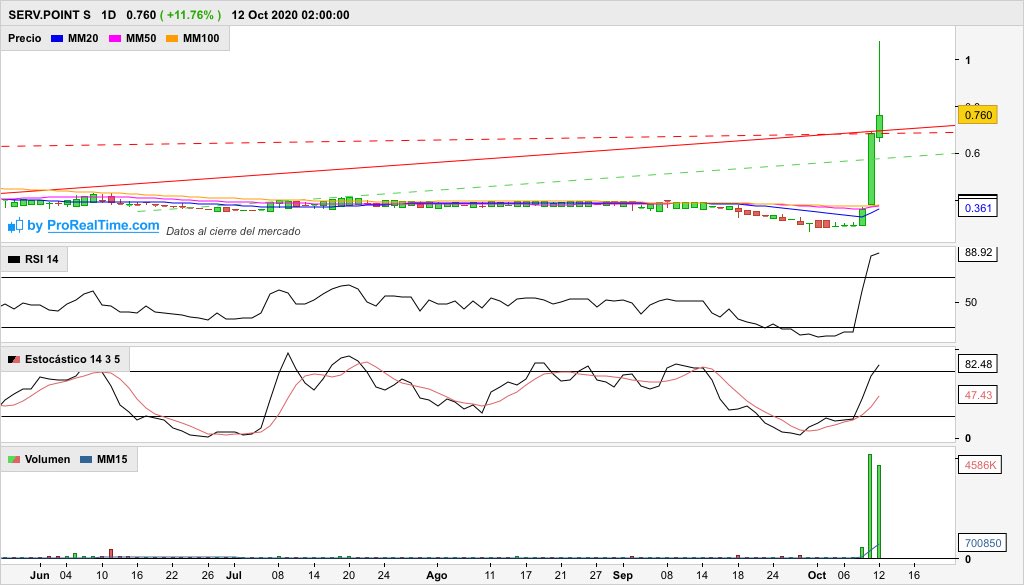Click the MM100 legend text
Screen dimensions: 1024x585
tap(201, 39)
